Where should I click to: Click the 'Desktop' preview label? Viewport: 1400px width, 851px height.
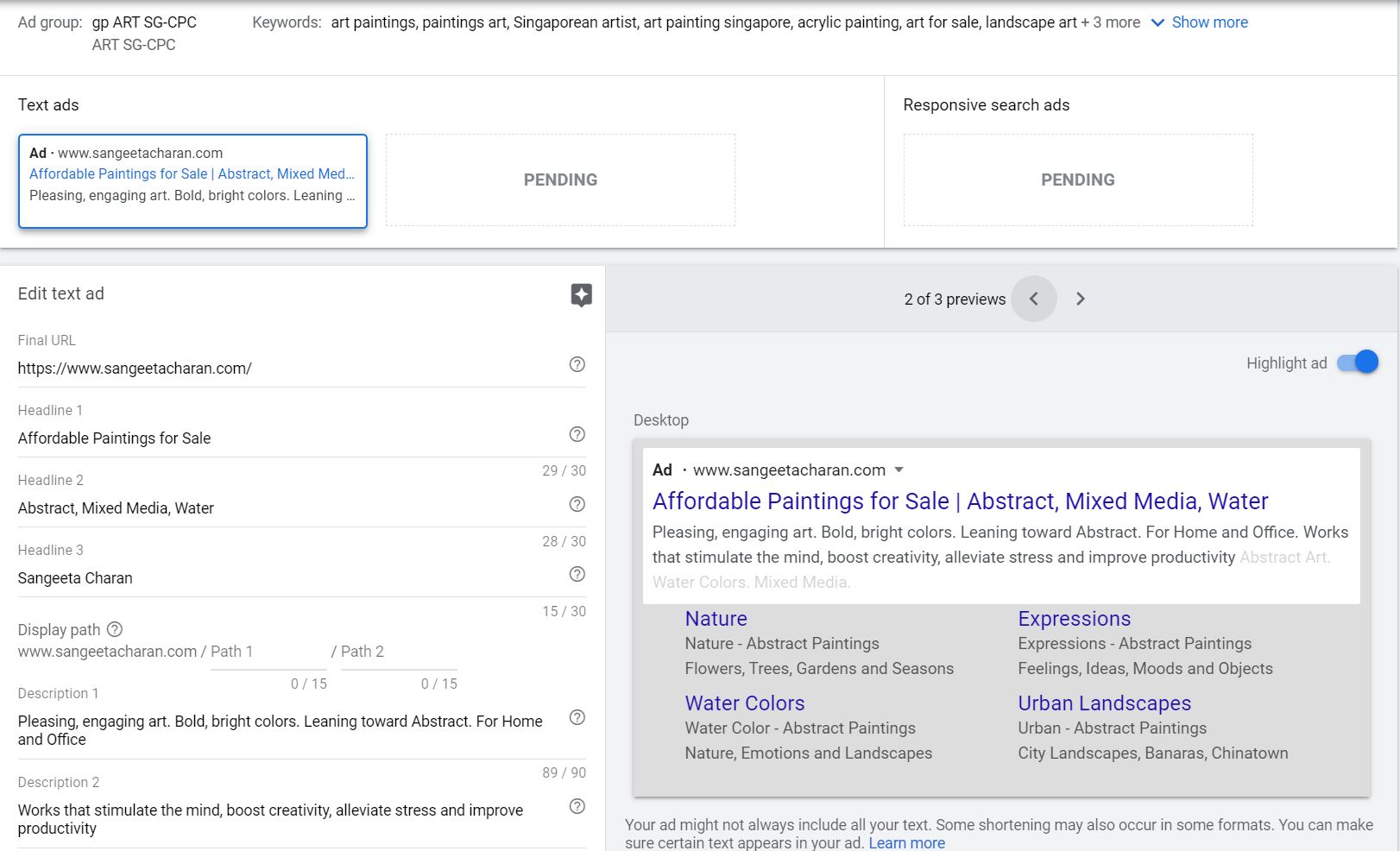(x=661, y=420)
